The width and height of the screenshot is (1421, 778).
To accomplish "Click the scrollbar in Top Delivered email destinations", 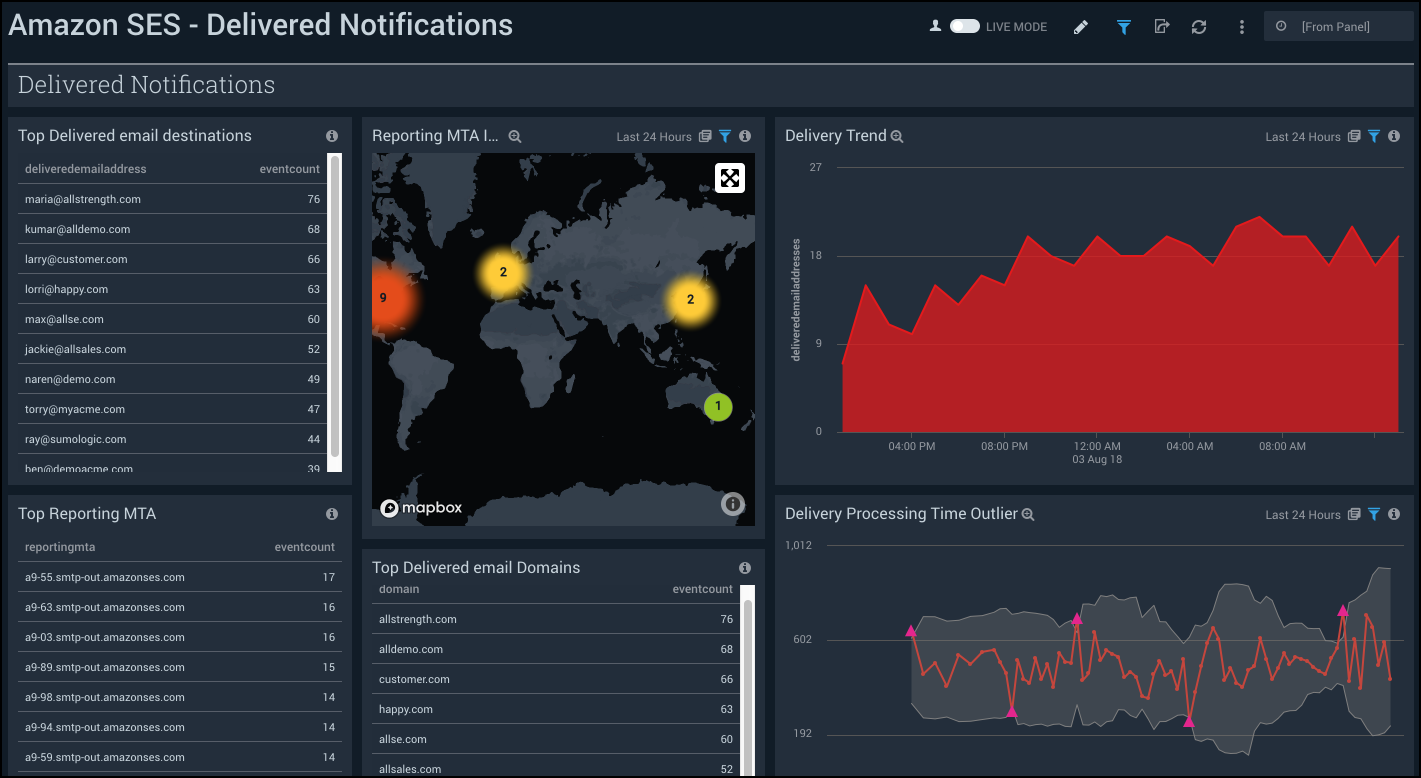I will tap(335, 310).
